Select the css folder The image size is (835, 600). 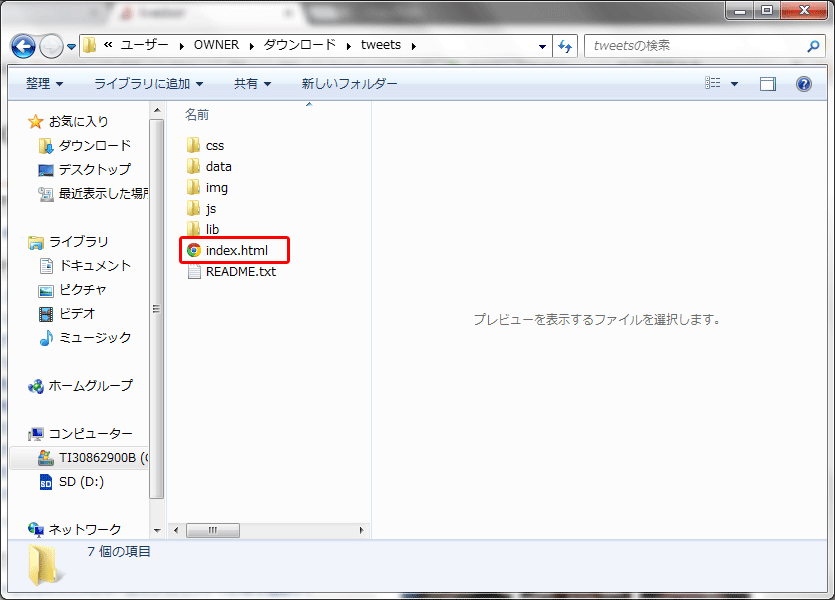(x=215, y=145)
